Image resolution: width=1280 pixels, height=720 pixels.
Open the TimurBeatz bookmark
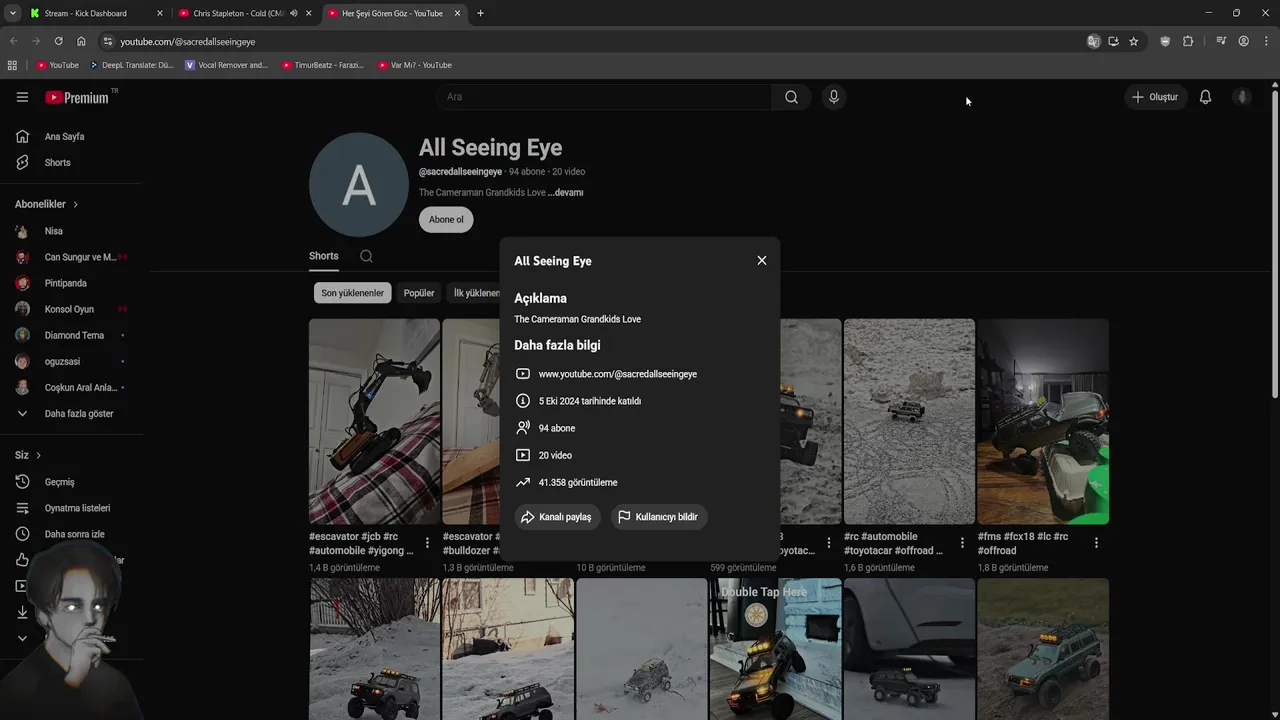(323, 65)
